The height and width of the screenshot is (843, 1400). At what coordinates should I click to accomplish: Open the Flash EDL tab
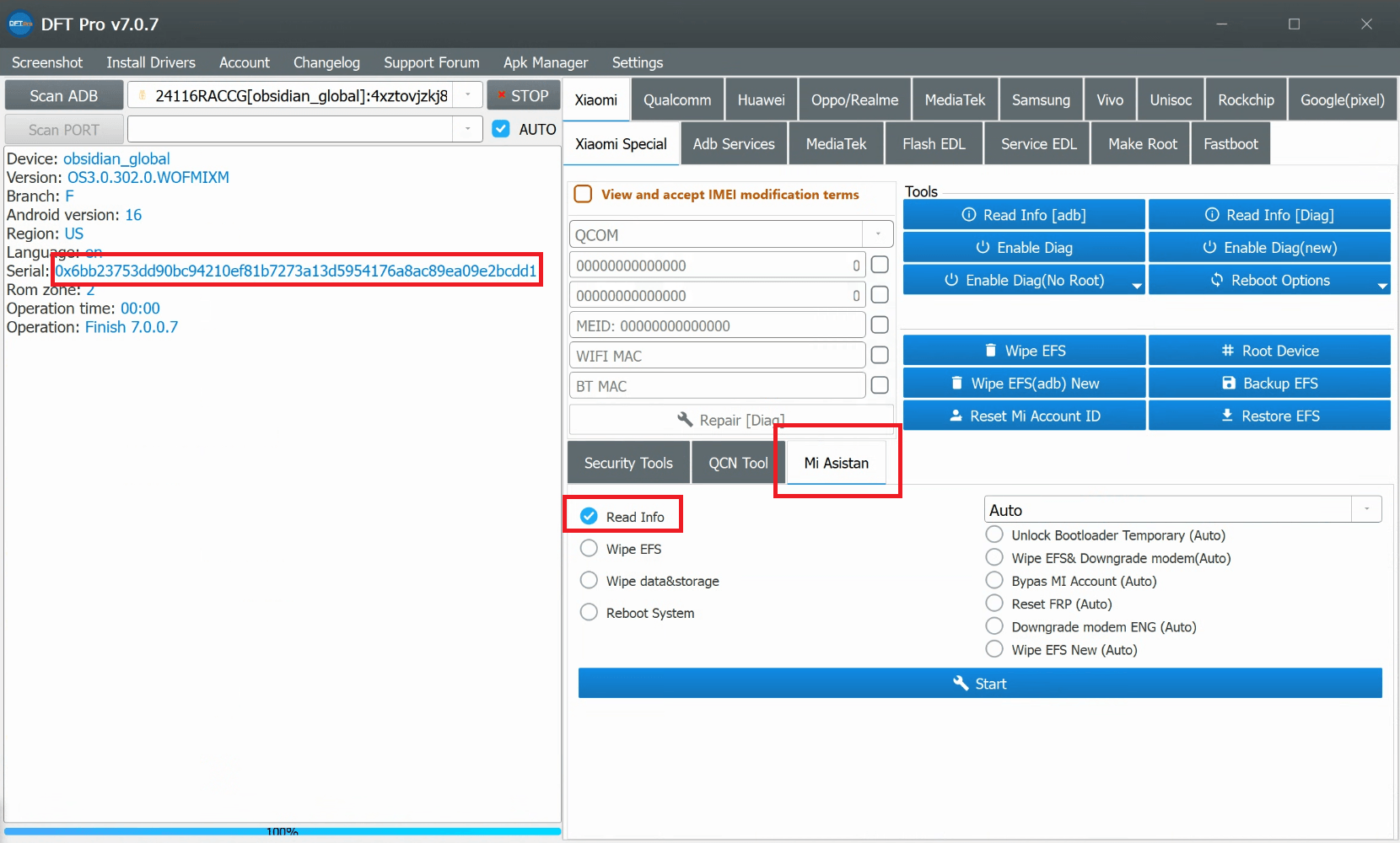934,143
